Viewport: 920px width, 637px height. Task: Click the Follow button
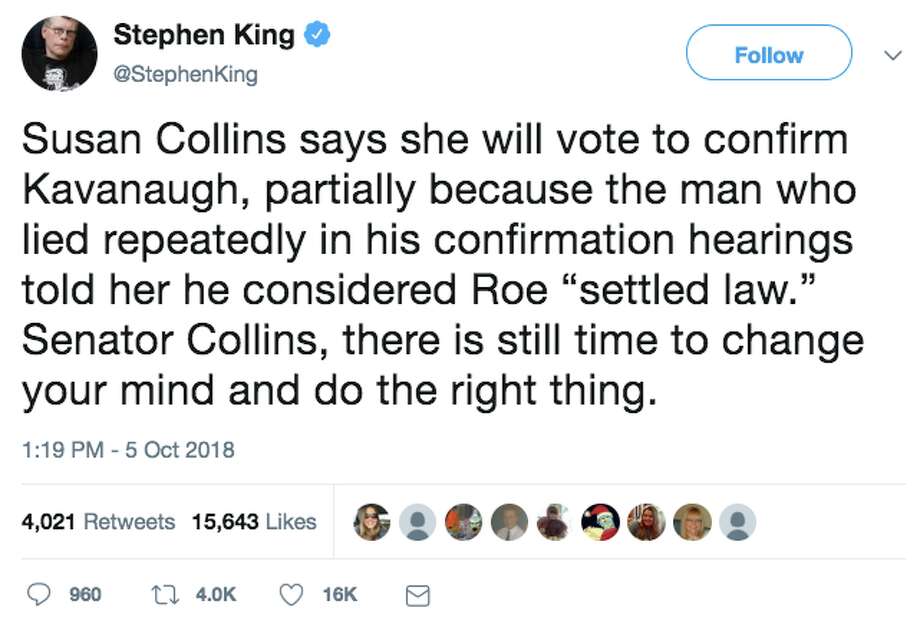[x=768, y=53]
